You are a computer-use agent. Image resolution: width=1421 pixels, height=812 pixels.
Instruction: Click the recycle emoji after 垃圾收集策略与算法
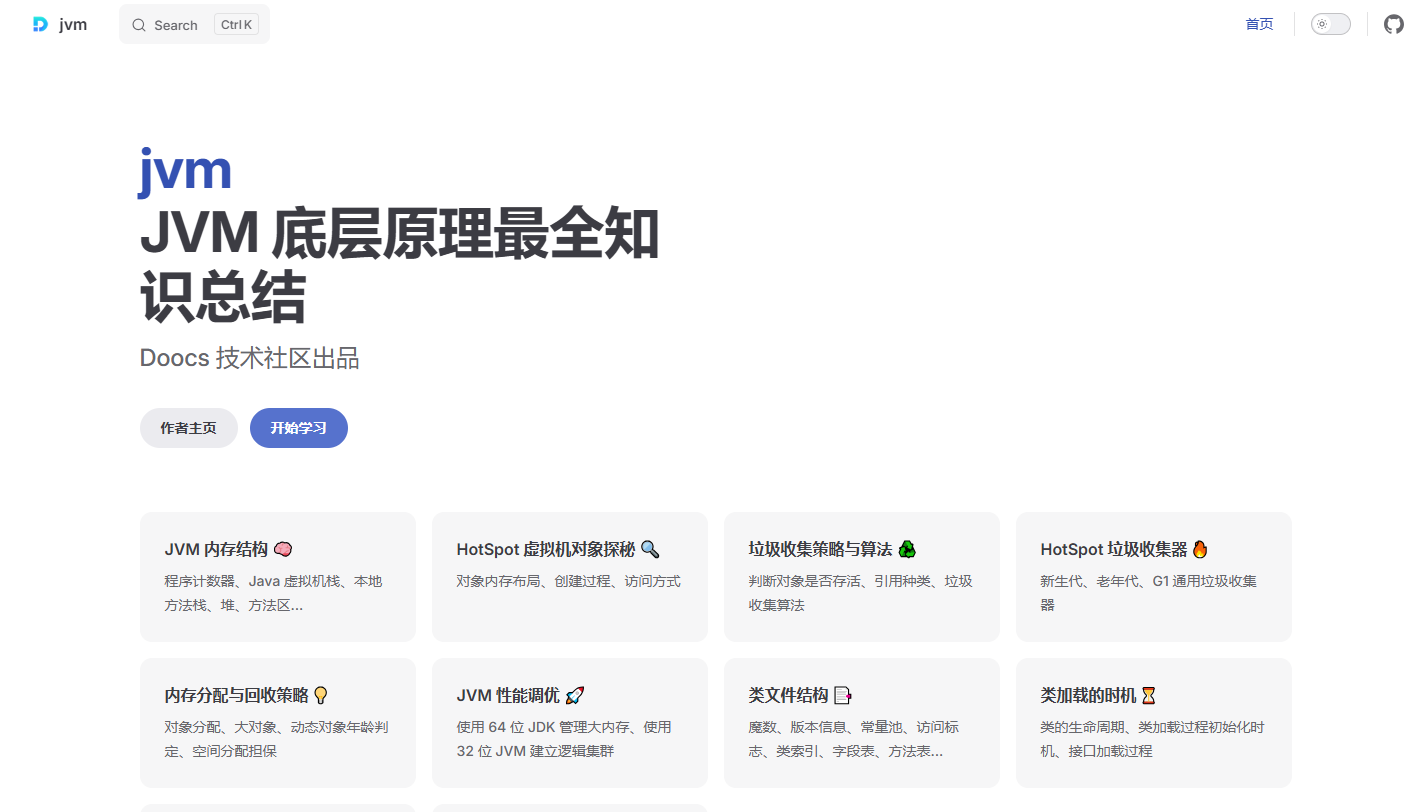[907, 549]
